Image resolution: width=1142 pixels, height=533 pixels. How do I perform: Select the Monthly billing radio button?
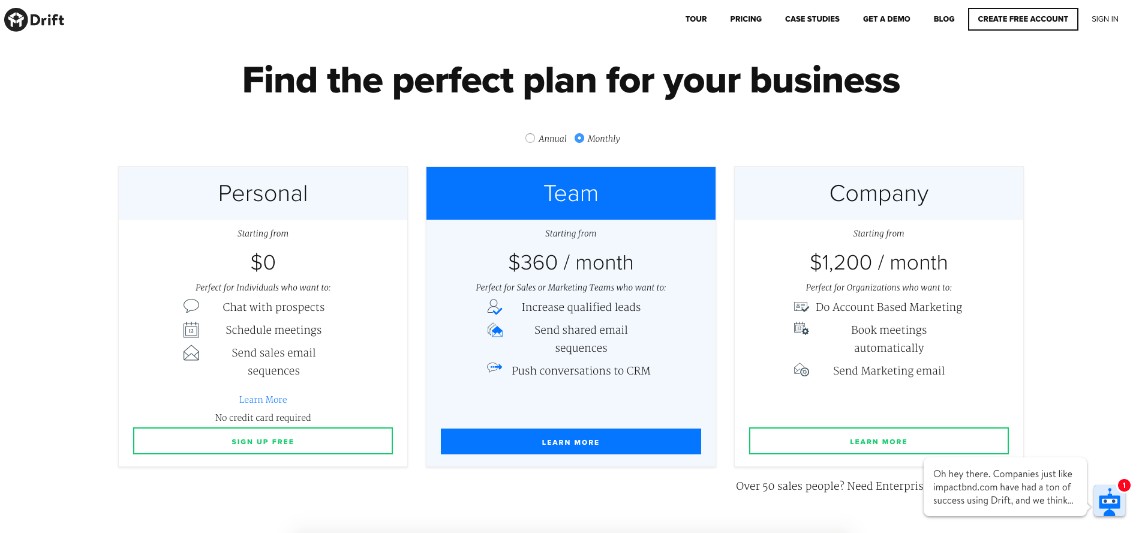pos(579,138)
